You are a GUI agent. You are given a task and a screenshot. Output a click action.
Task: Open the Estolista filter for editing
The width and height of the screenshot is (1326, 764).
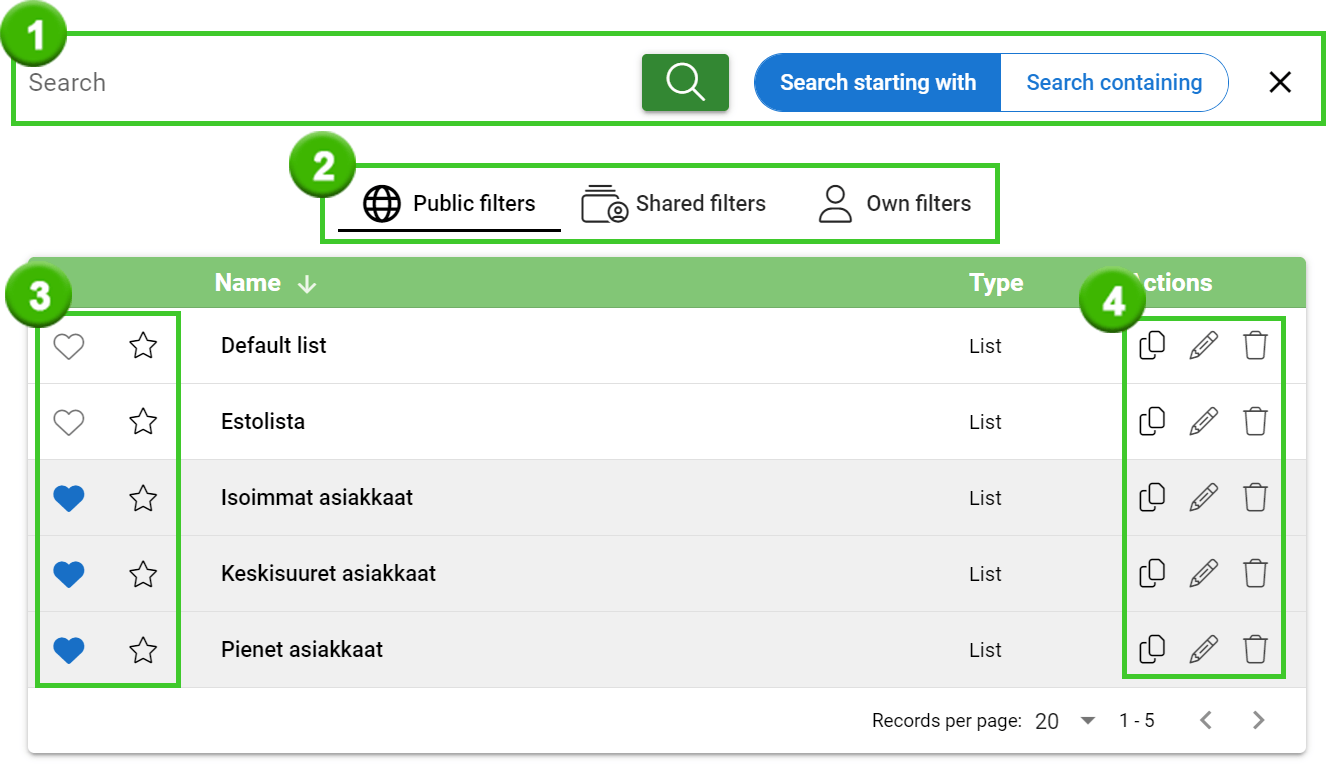[1204, 421]
